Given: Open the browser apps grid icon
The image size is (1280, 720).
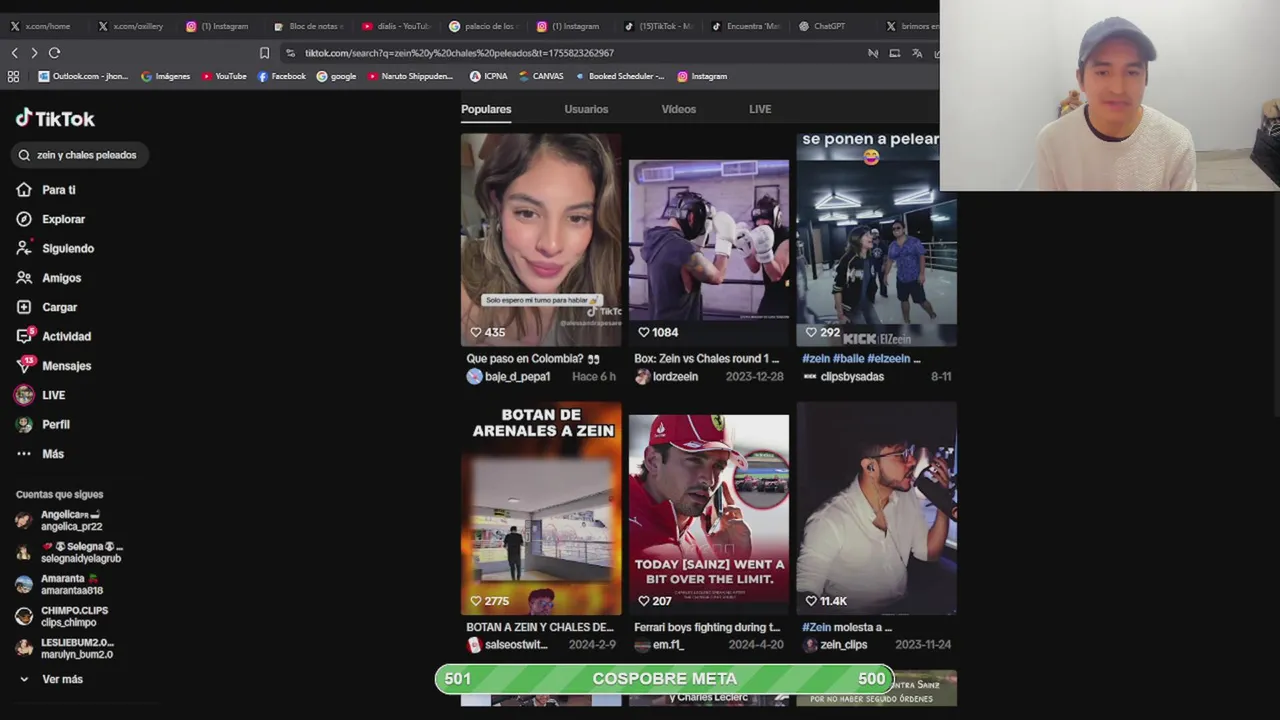Looking at the screenshot, I should 13,76.
